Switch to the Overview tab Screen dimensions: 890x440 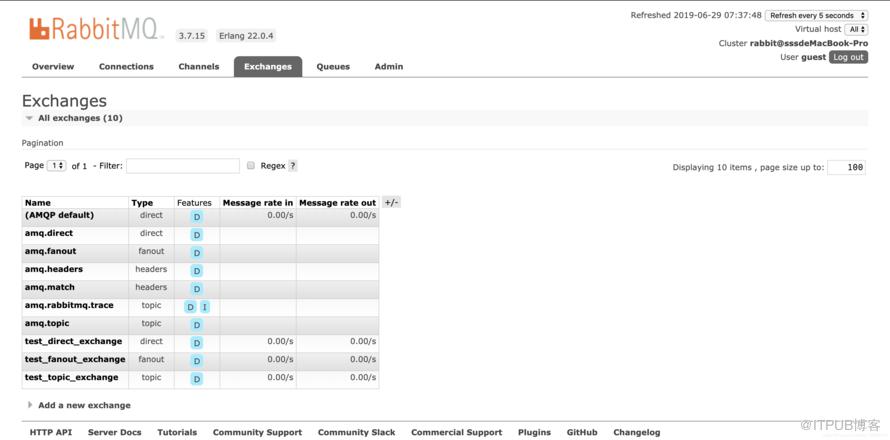click(x=53, y=66)
